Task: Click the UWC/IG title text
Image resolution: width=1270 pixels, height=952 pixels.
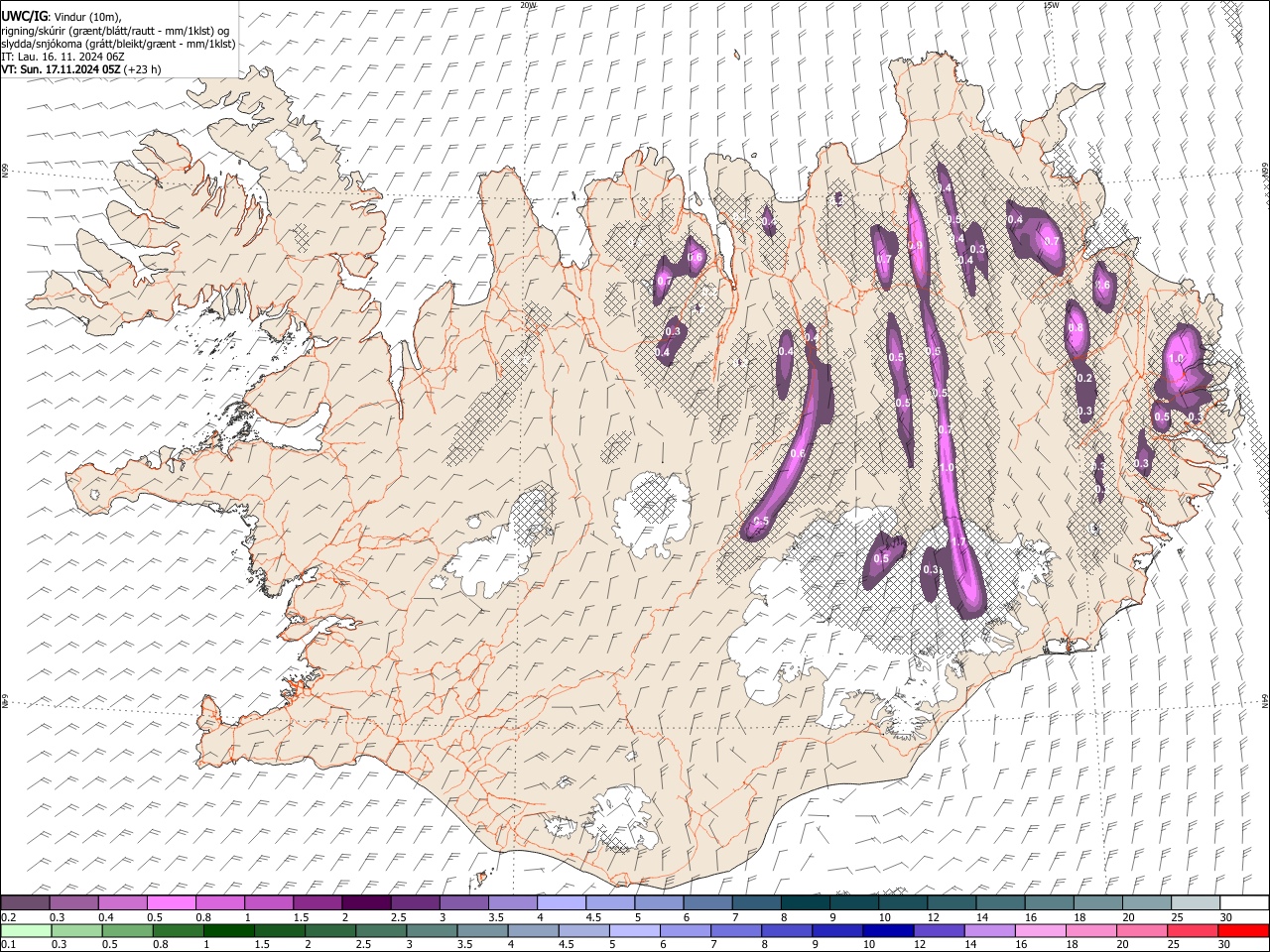Action: (x=24, y=17)
